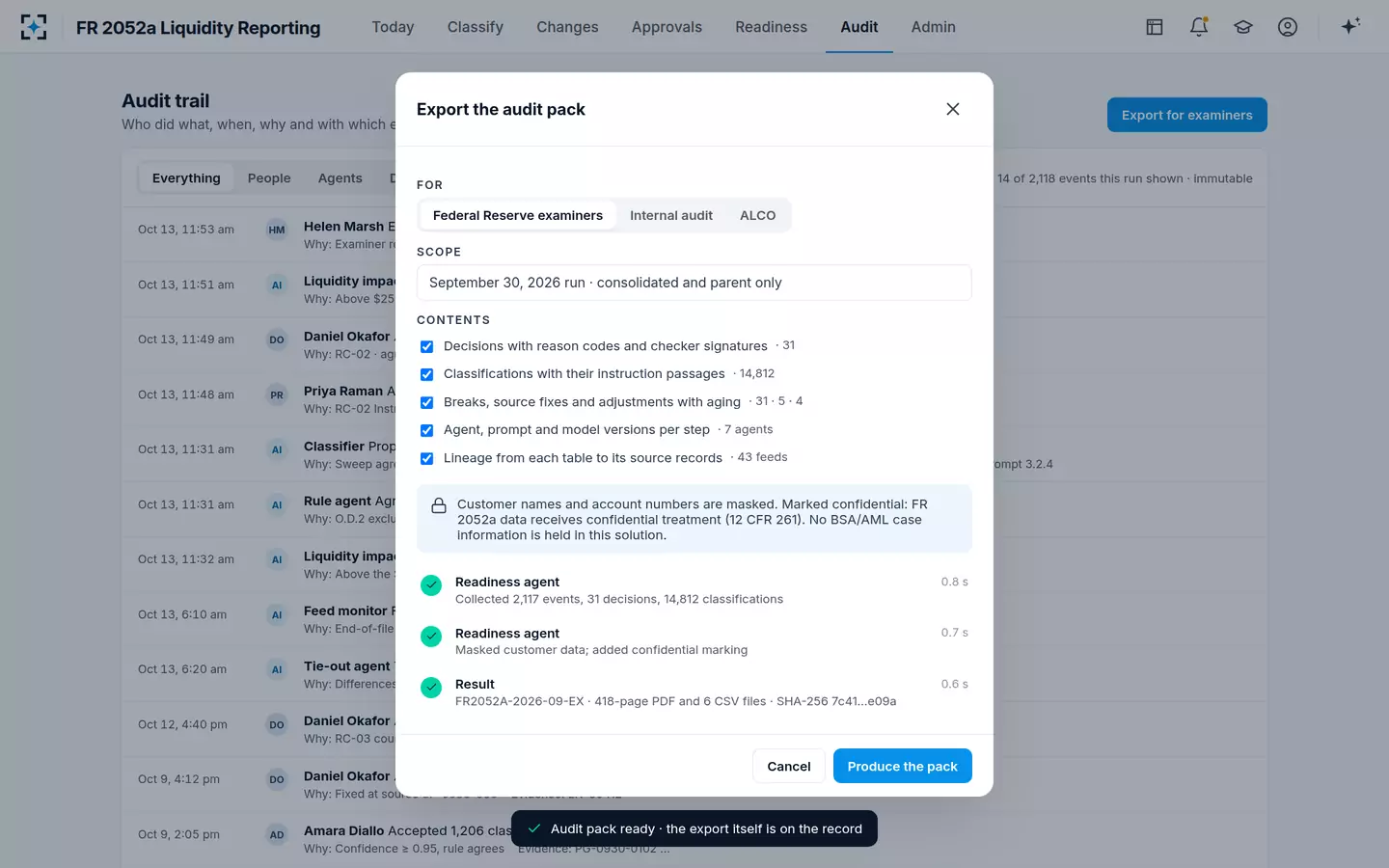The height and width of the screenshot is (868, 1389).
Task: Select Internal audit audience
Action: click(x=671, y=215)
